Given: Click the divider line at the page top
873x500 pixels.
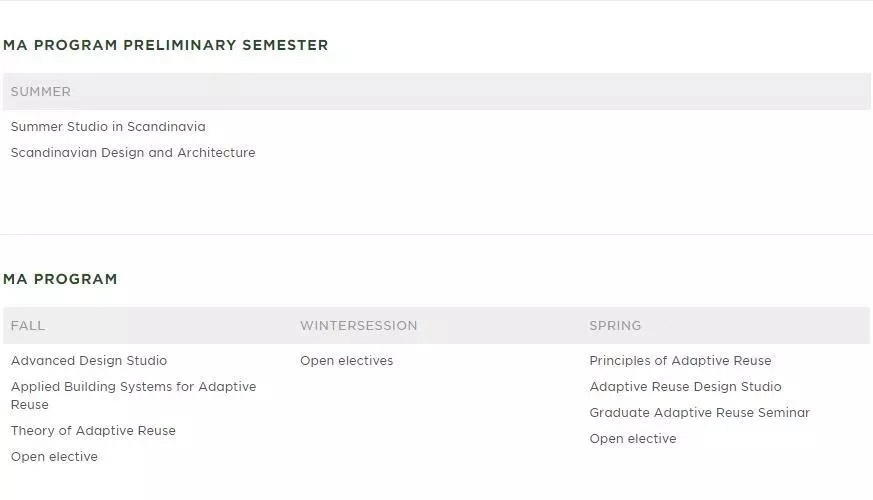Looking at the screenshot, I should [x=436, y=1].
